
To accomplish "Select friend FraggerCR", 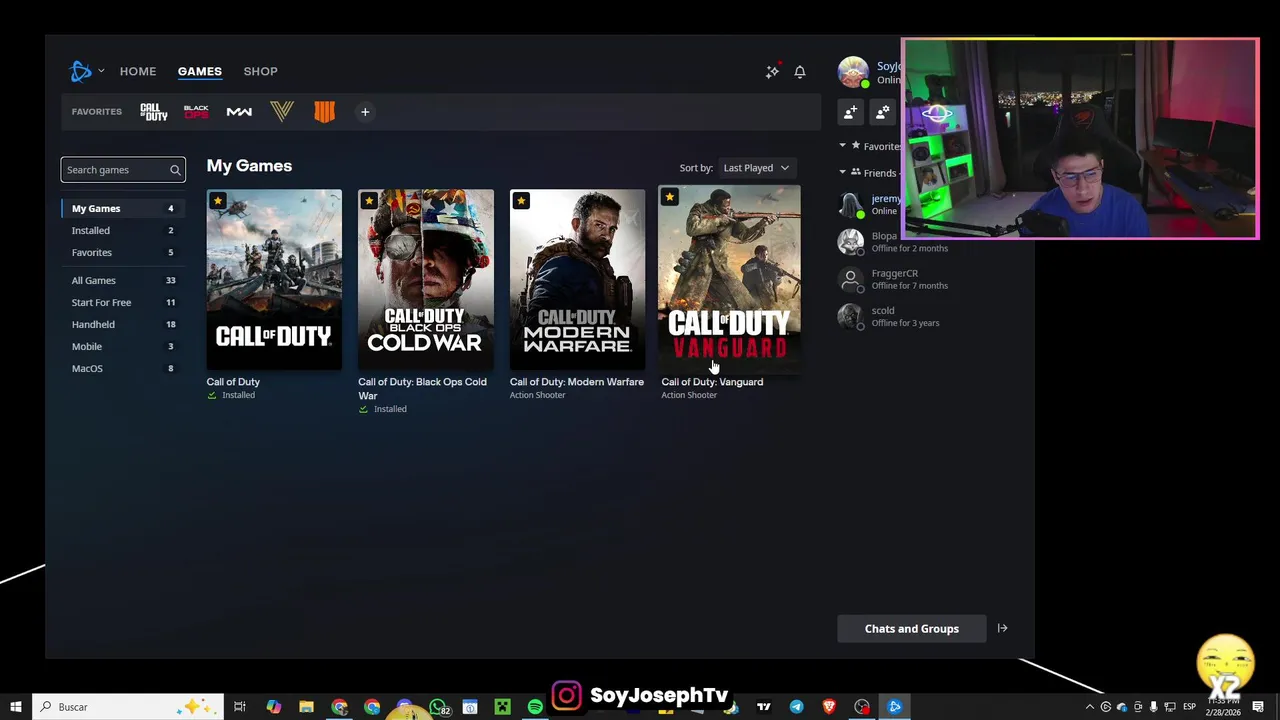I will pyautogui.click(x=895, y=273).
